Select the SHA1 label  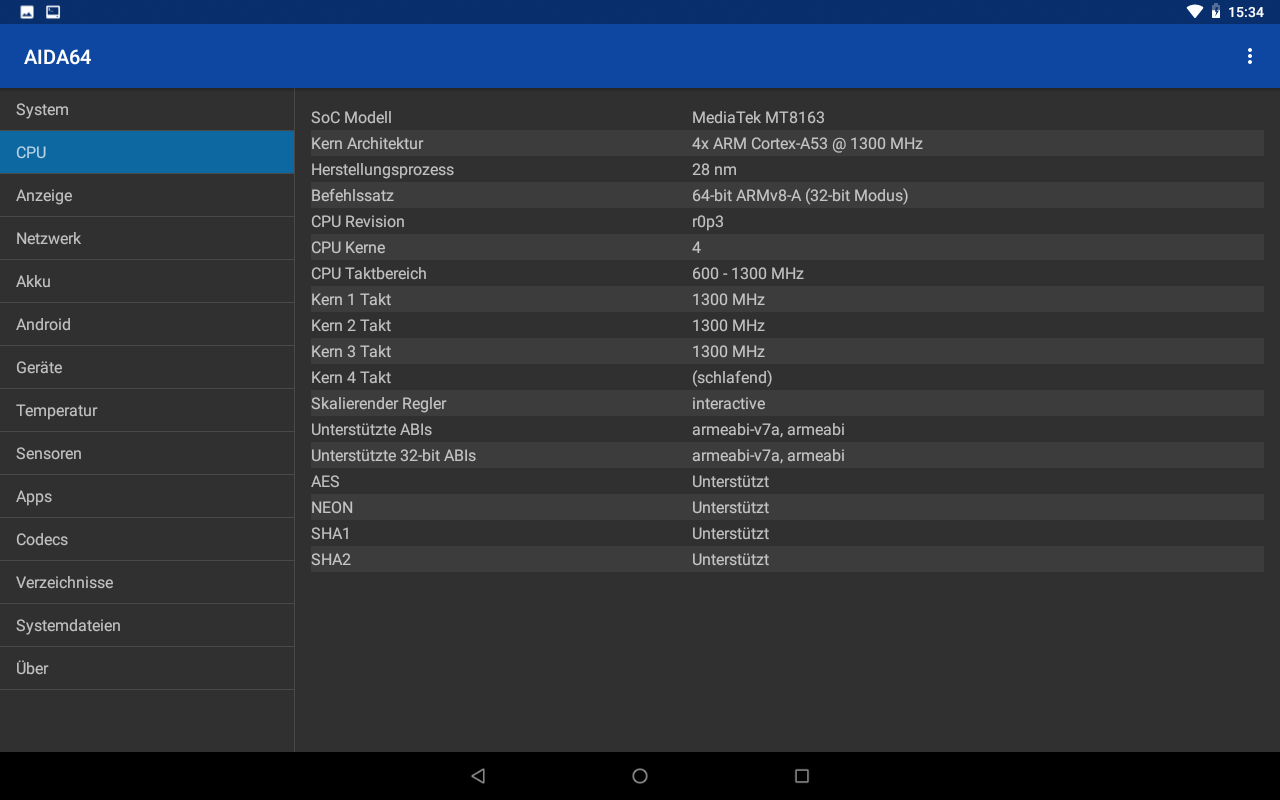pos(330,534)
